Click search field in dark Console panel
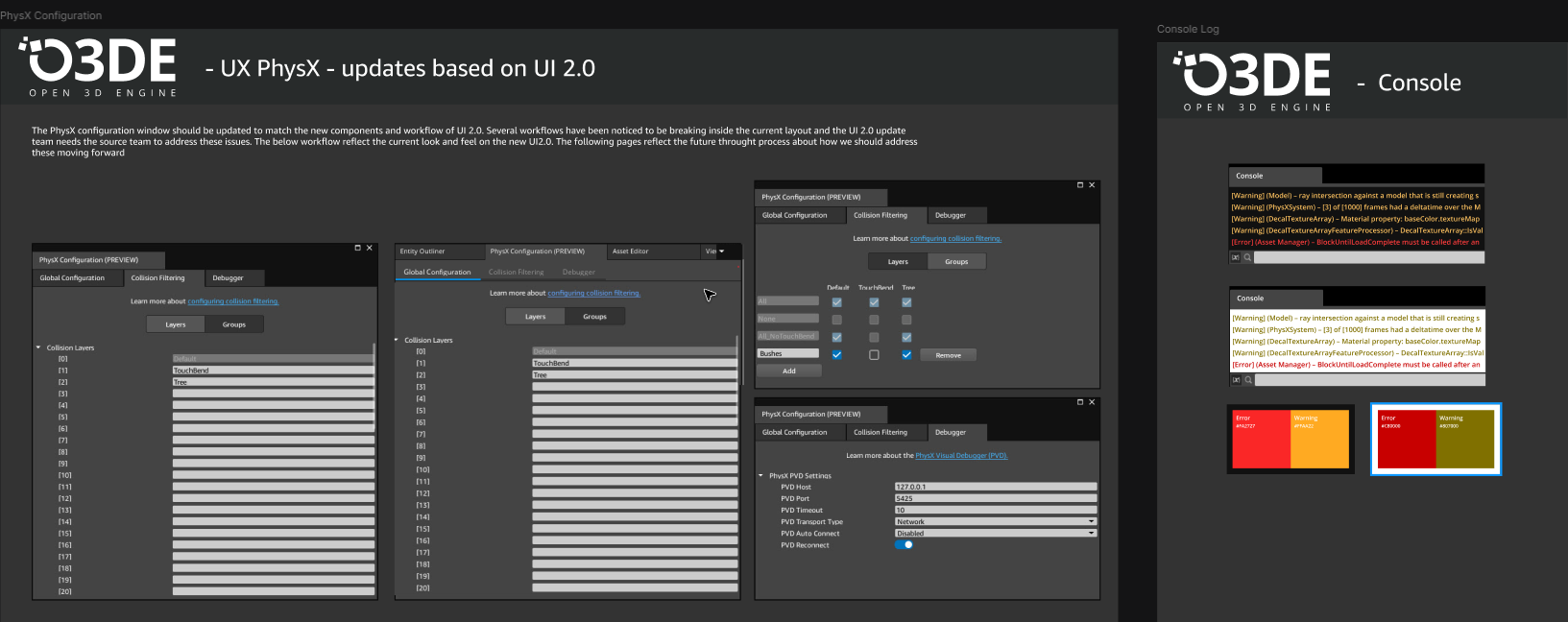 (x=1369, y=257)
